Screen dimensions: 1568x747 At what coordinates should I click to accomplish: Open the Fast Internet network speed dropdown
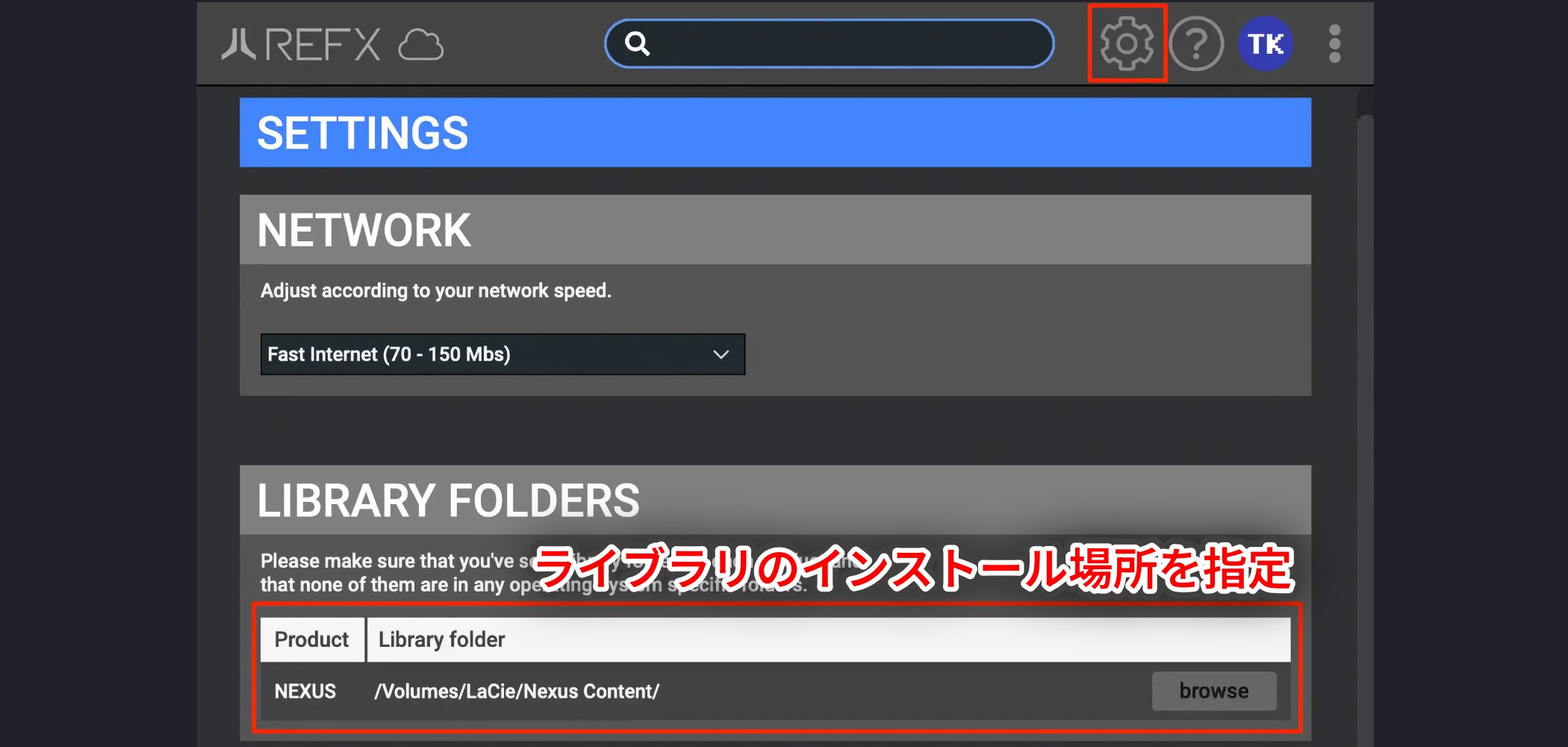503,354
